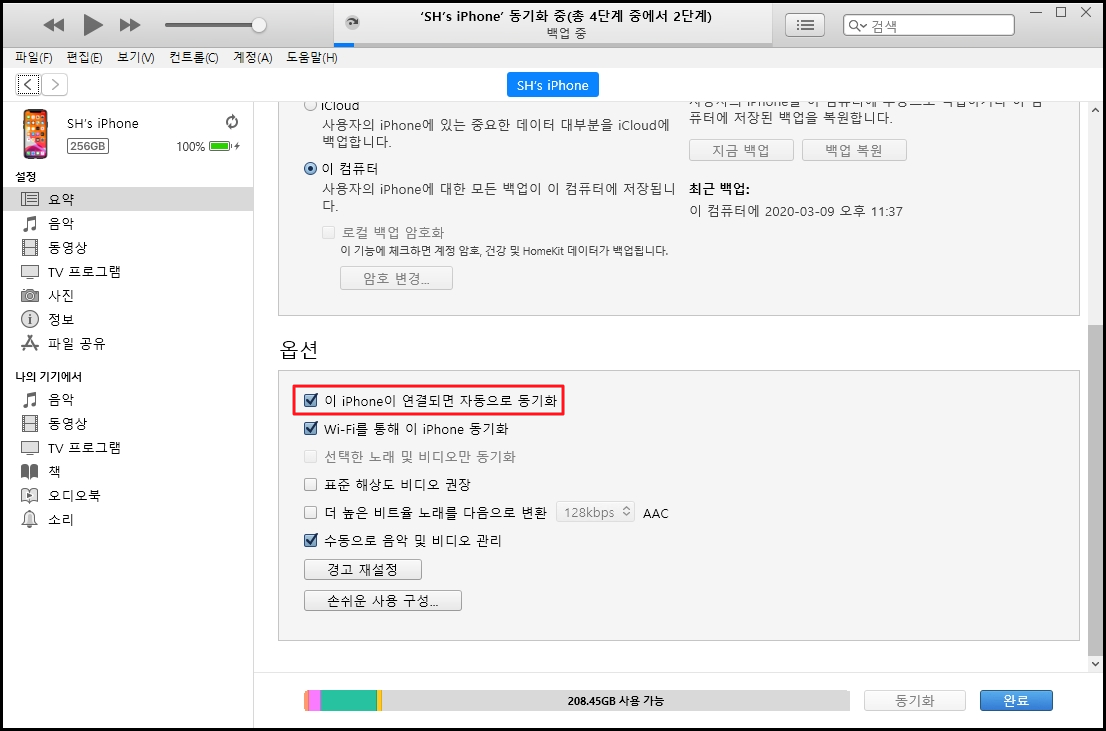The height and width of the screenshot is (731, 1106).
Task: Toggle 수동으로 음악 및 비디오 관리
Action: (x=310, y=540)
